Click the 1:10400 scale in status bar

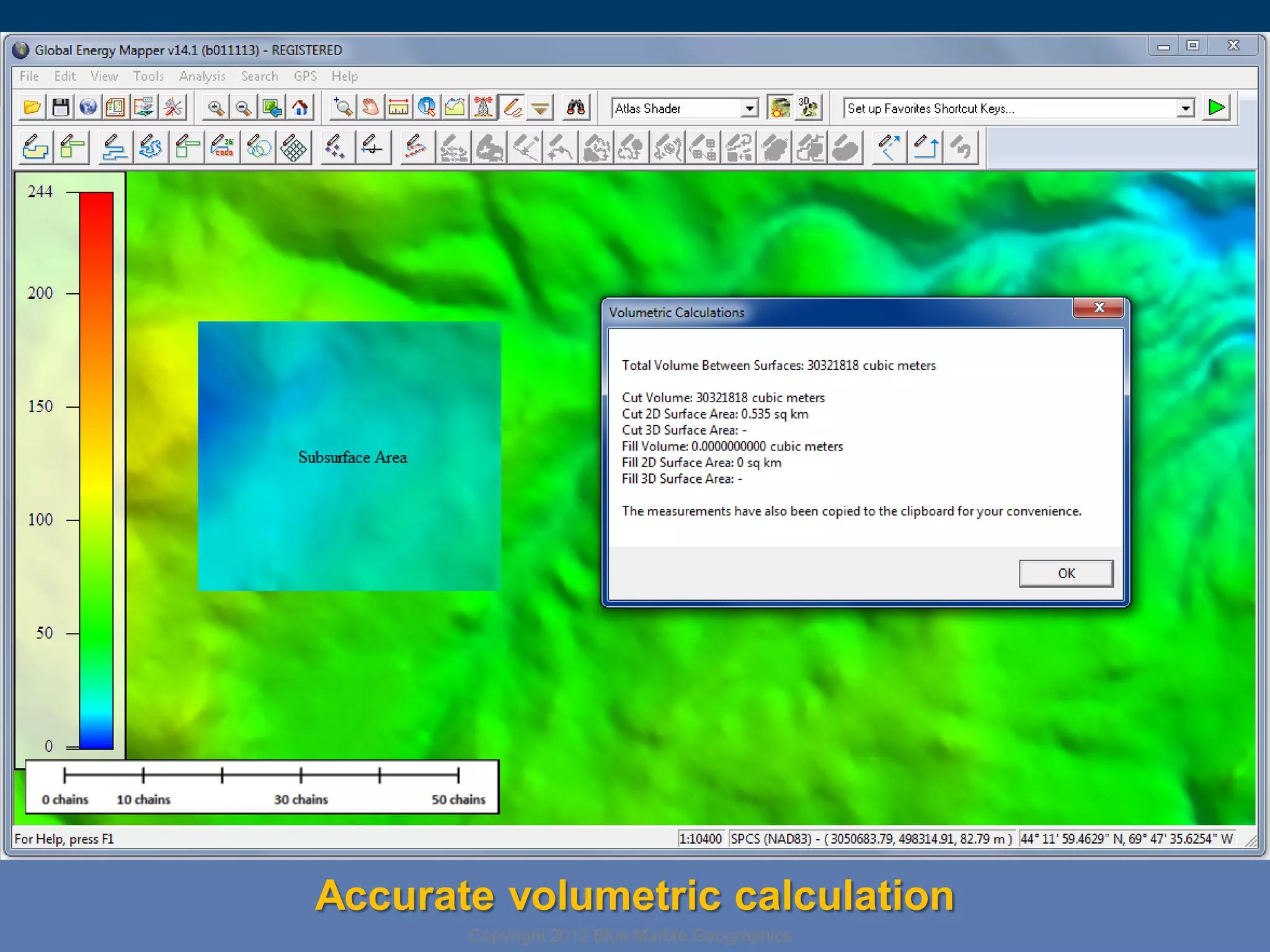point(701,839)
